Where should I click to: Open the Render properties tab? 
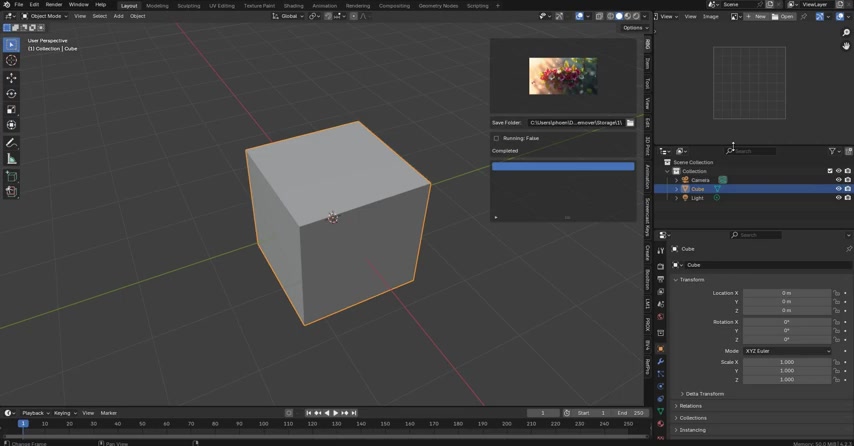661,266
